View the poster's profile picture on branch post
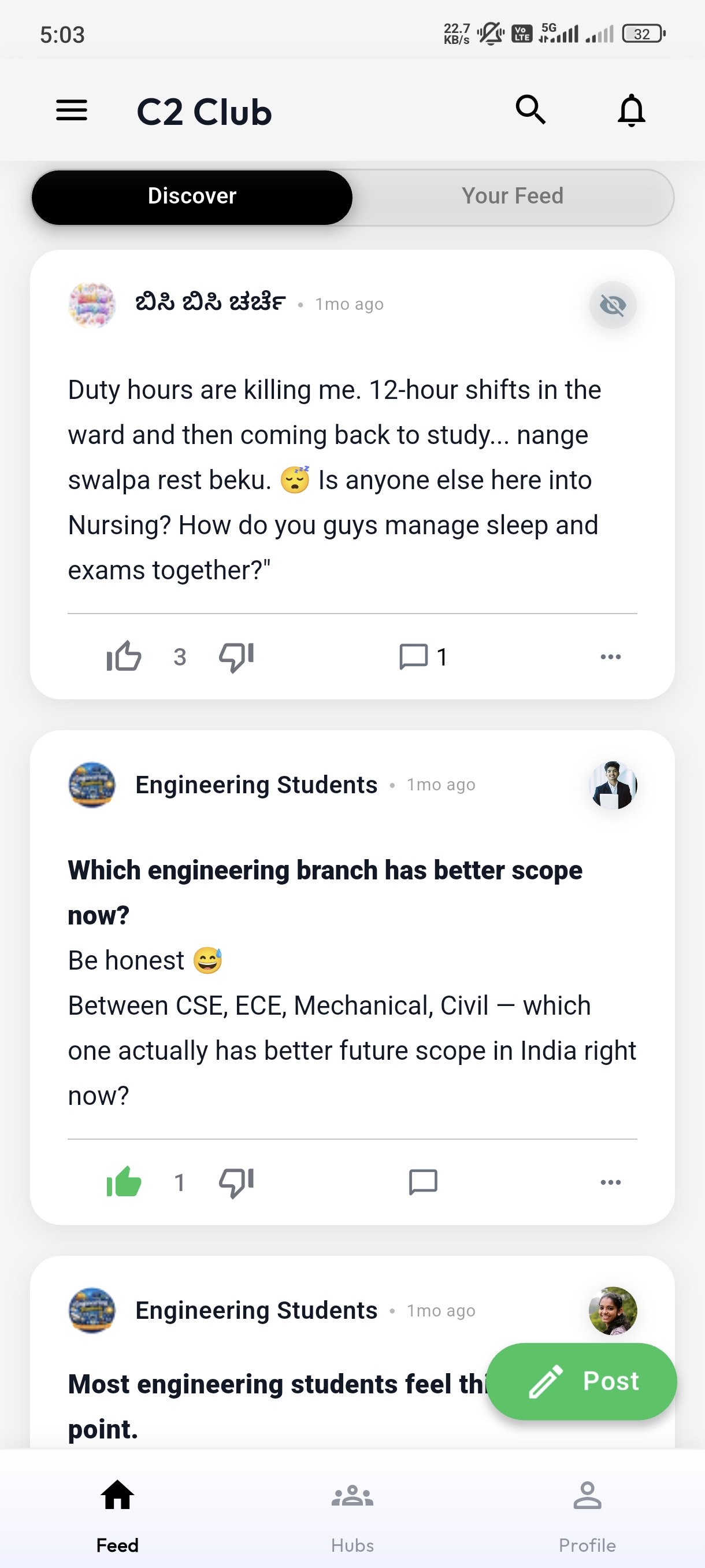 (613, 785)
